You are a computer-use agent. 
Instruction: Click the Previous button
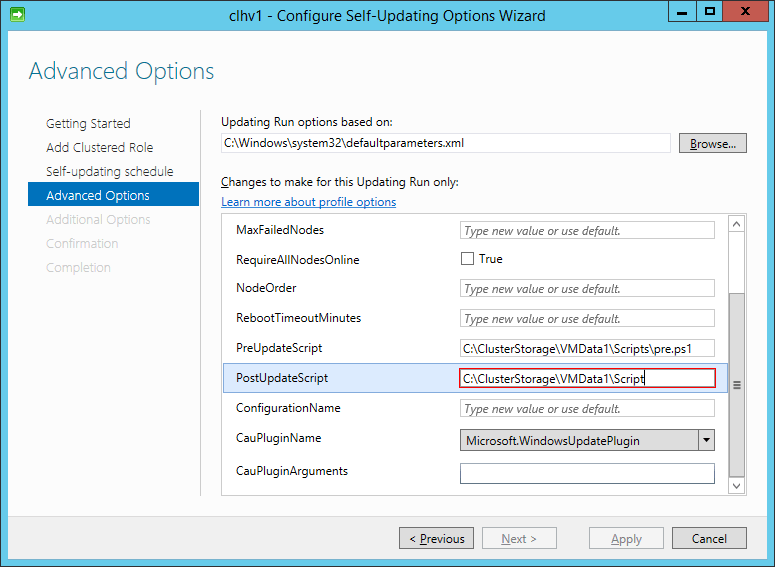436,538
